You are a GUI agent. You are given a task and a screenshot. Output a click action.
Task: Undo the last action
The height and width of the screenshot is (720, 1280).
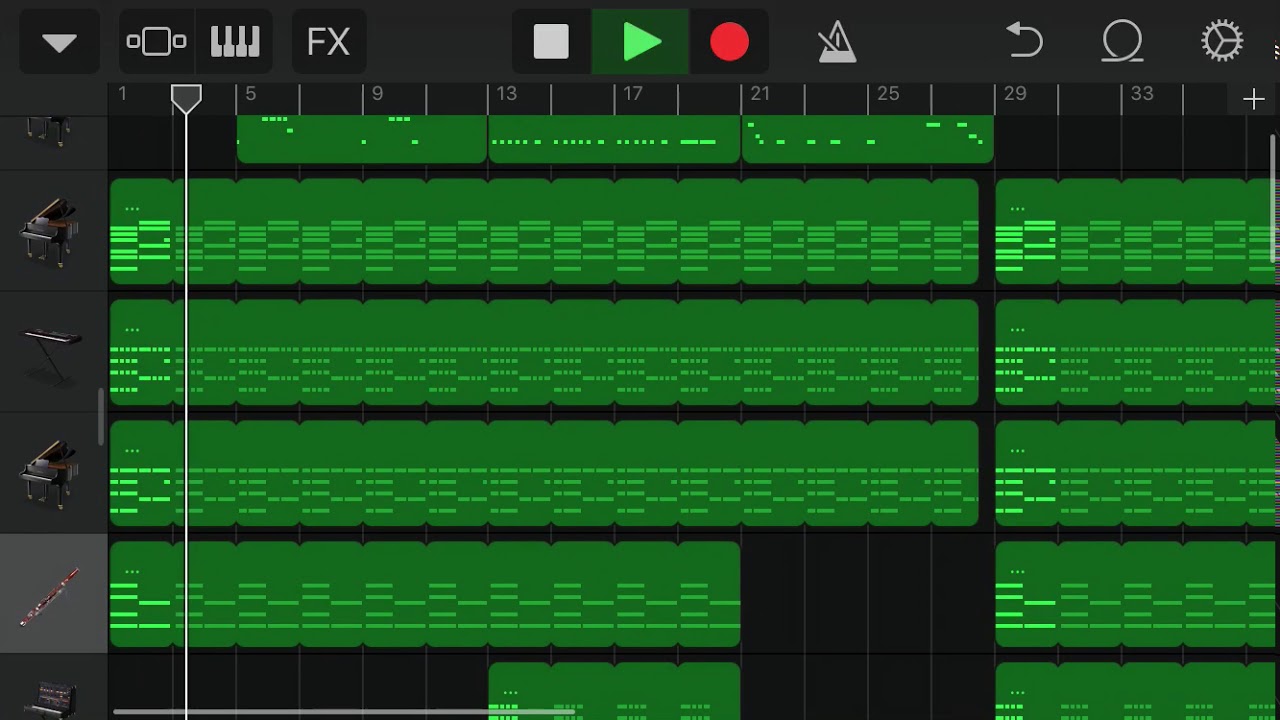click(1024, 42)
